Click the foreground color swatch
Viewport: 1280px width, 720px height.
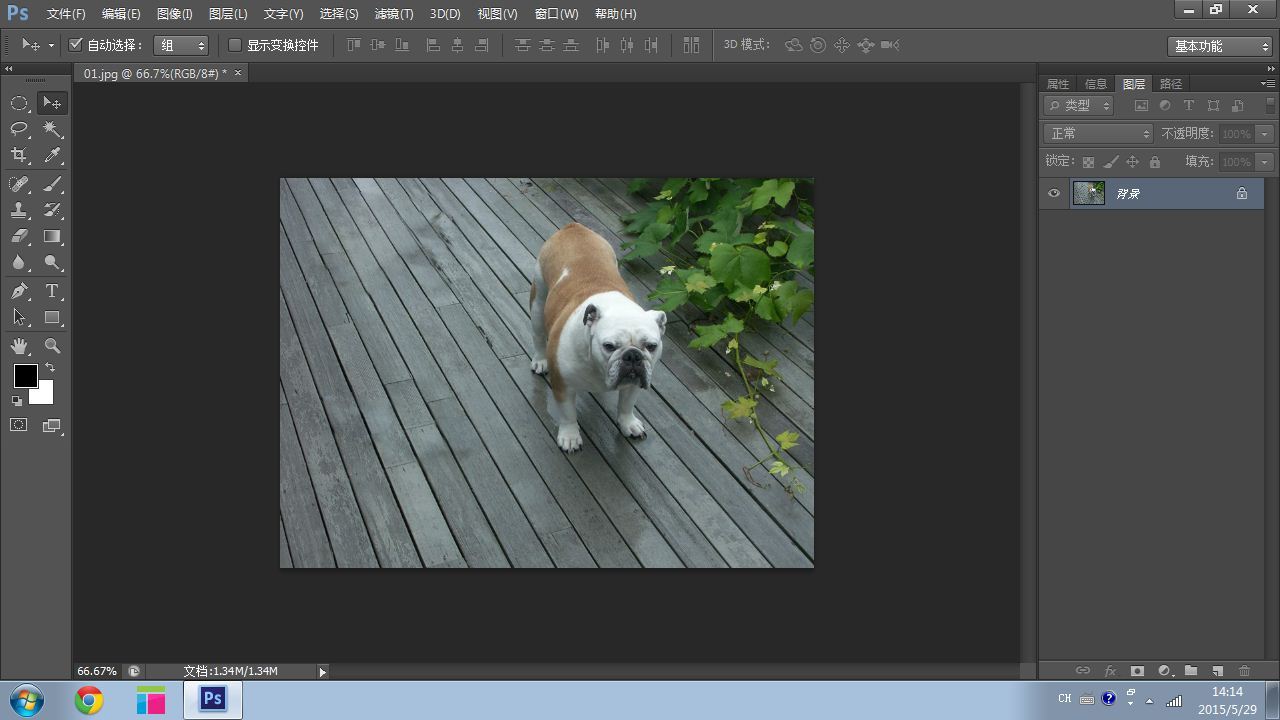[x=25, y=376]
